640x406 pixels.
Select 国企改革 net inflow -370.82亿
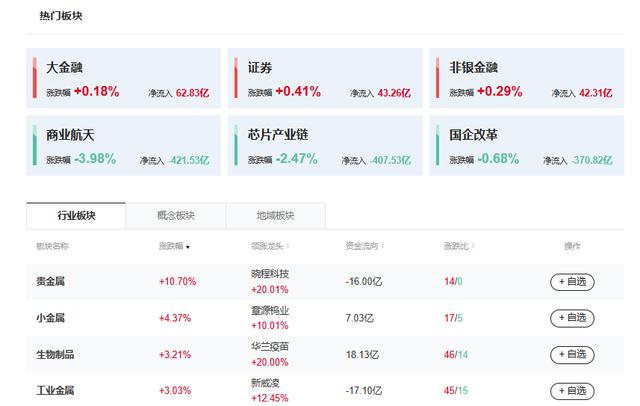592,160
